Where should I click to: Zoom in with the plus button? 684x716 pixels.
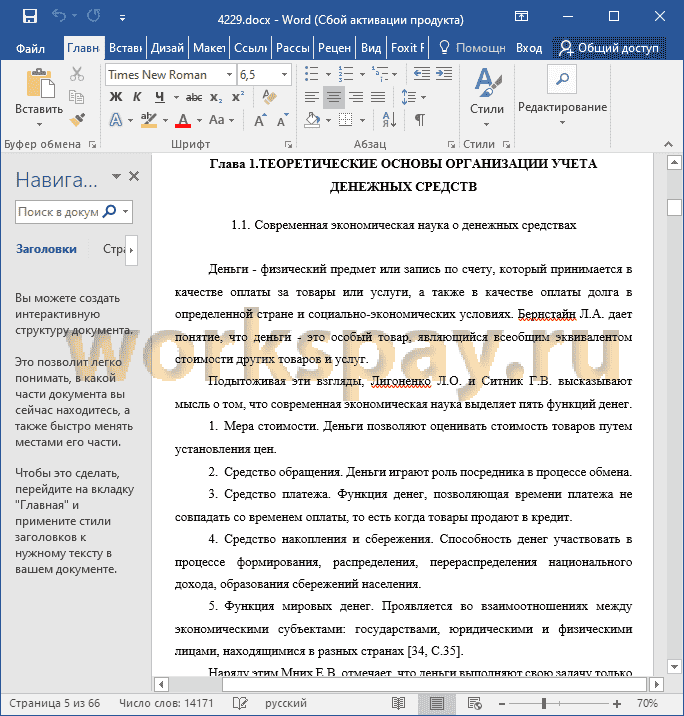[x=617, y=704]
